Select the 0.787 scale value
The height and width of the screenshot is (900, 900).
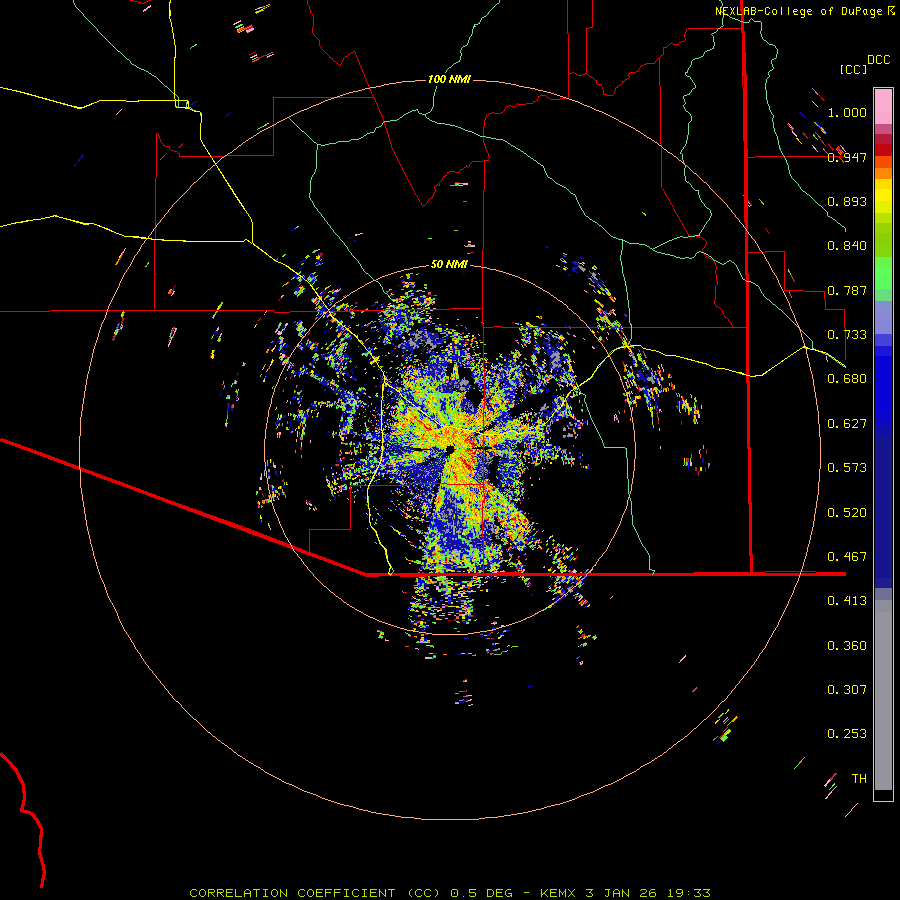847,290
